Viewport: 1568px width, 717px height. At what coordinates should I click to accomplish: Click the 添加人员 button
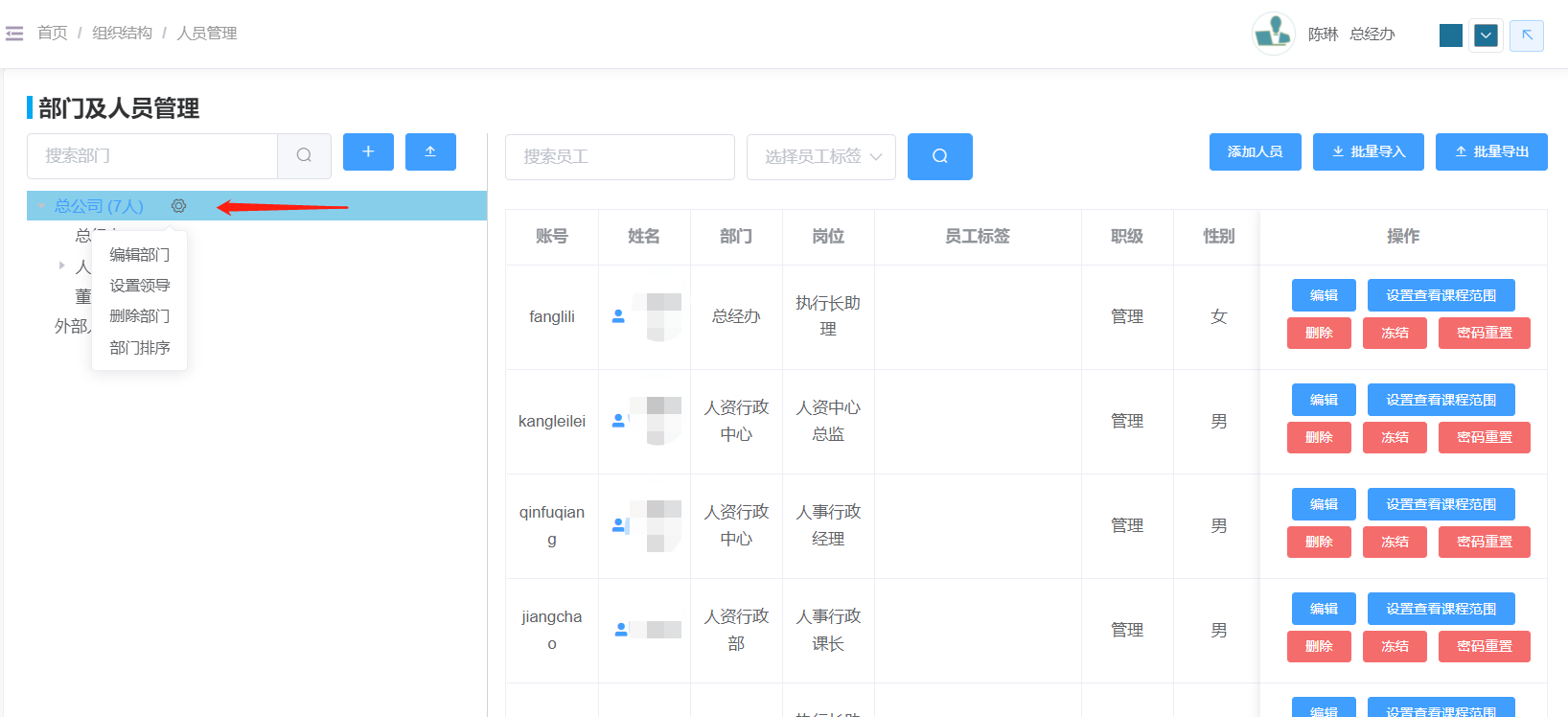[1255, 151]
